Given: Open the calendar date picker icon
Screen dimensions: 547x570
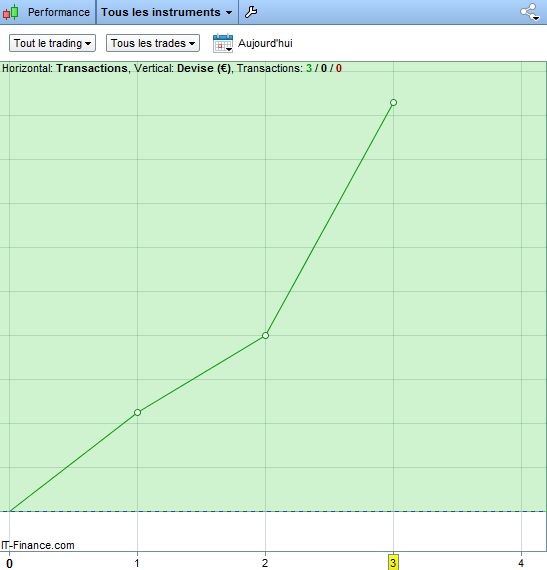Looking at the screenshot, I should pos(223,43).
